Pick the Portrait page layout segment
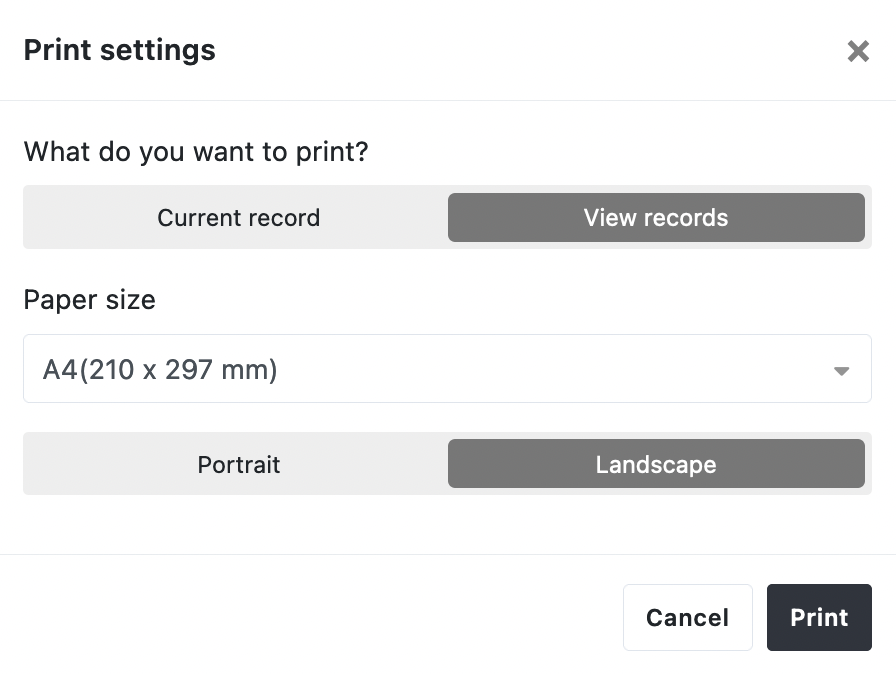896x674 pixels. (238, 465)
